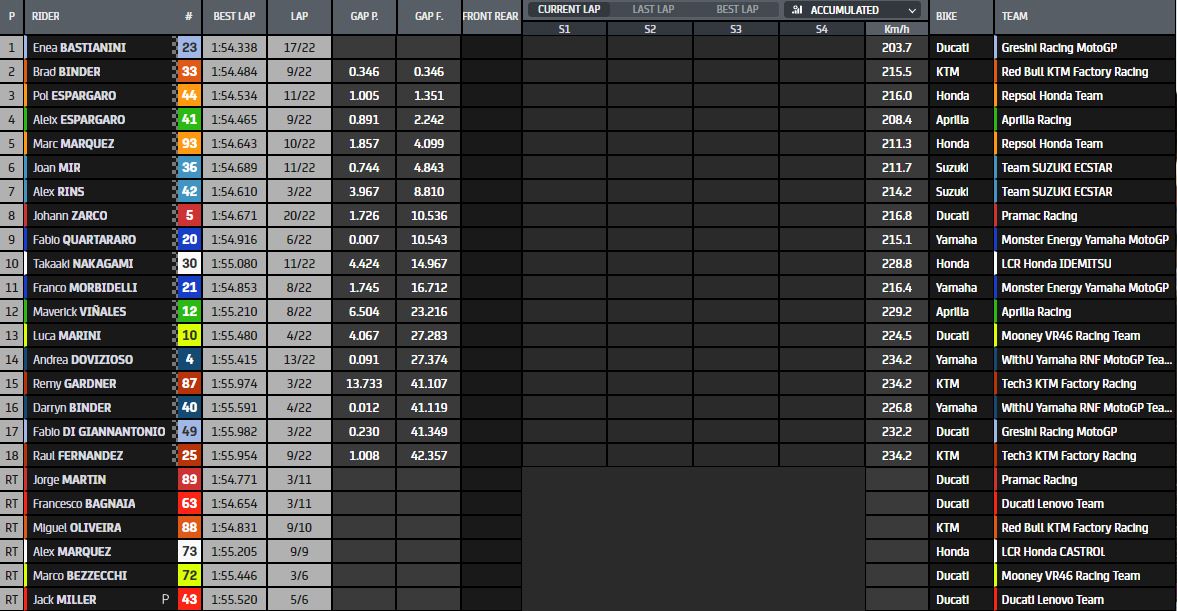Click the S4 sector column header

pyautogui.click(x=822, y=29)
